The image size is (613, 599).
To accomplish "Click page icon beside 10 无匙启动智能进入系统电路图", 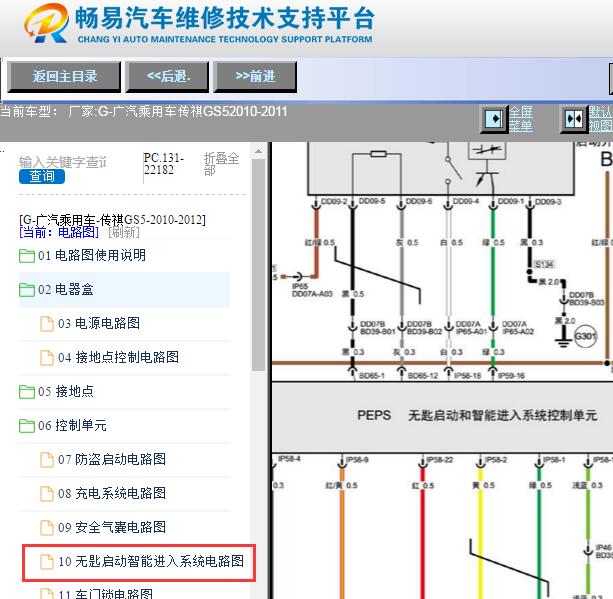I will (x=47, y=562).
